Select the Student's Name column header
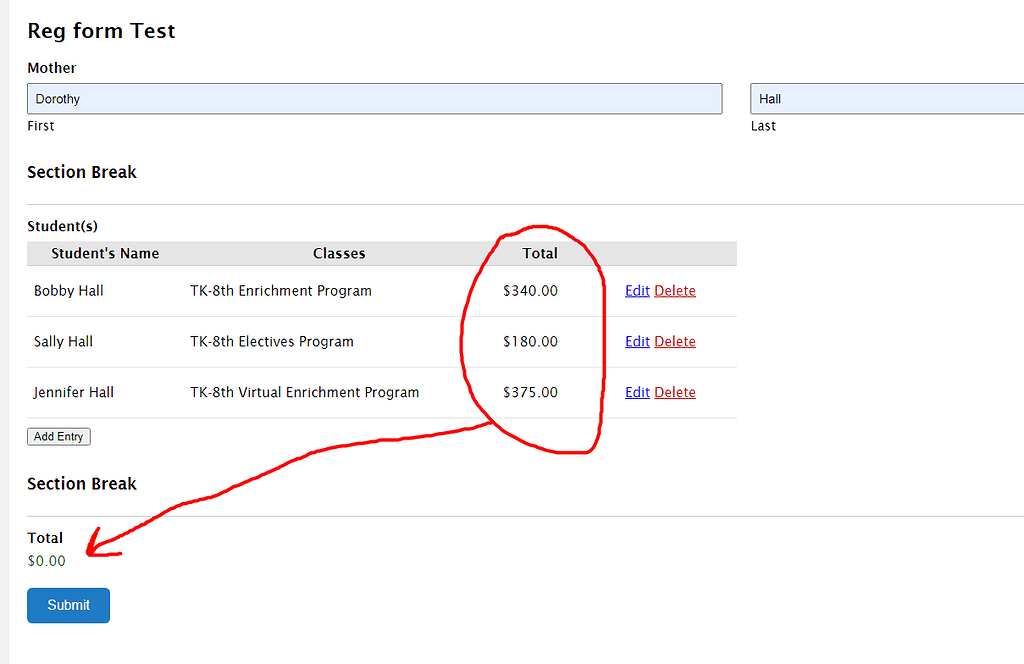Viewport: 1024px width, 664px height. [105, 253]
